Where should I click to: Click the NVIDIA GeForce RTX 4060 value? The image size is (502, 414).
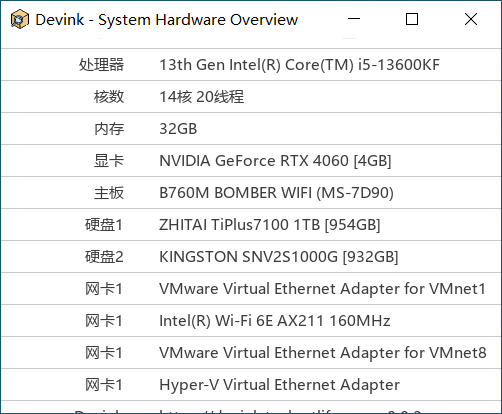click(275, 161)
